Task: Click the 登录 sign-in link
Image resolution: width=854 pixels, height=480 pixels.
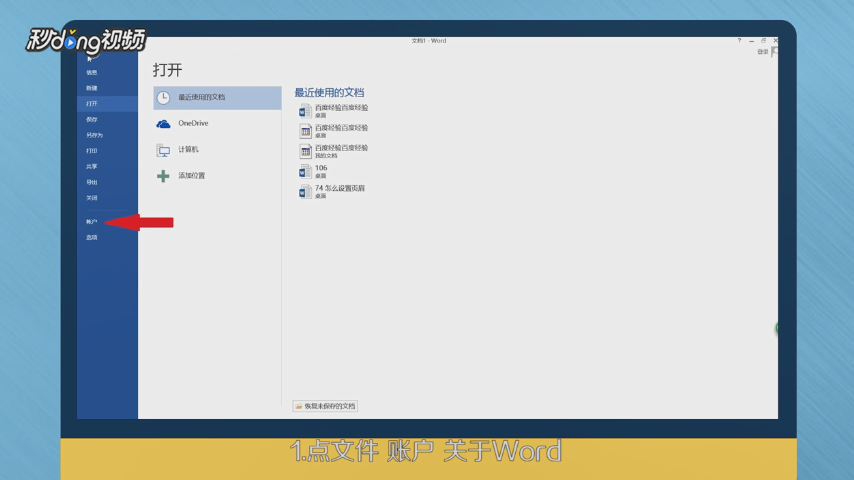Action: pos(762,52)
